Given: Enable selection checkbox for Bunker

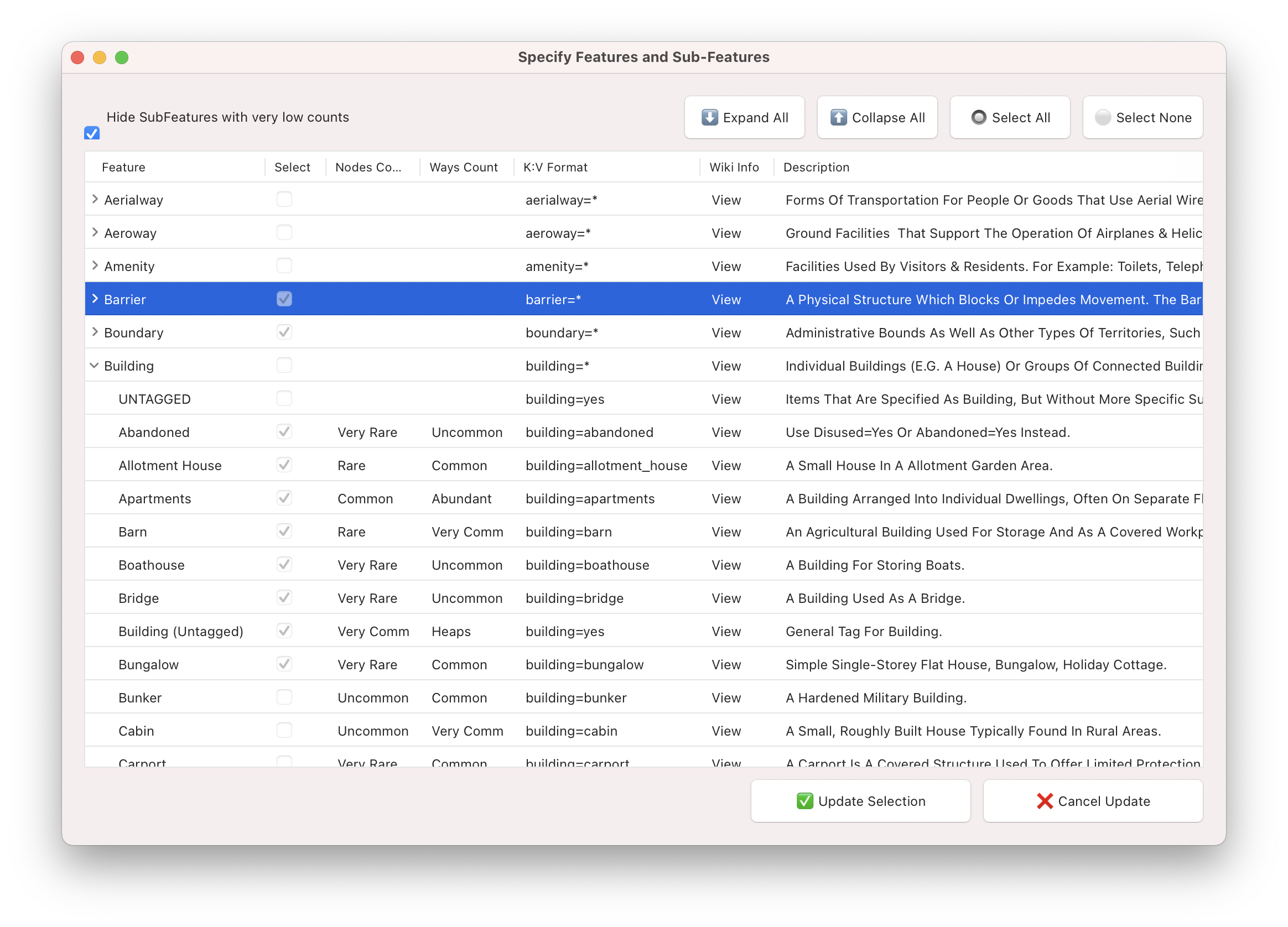Looking at the screenshot, I should coord(285,697).
